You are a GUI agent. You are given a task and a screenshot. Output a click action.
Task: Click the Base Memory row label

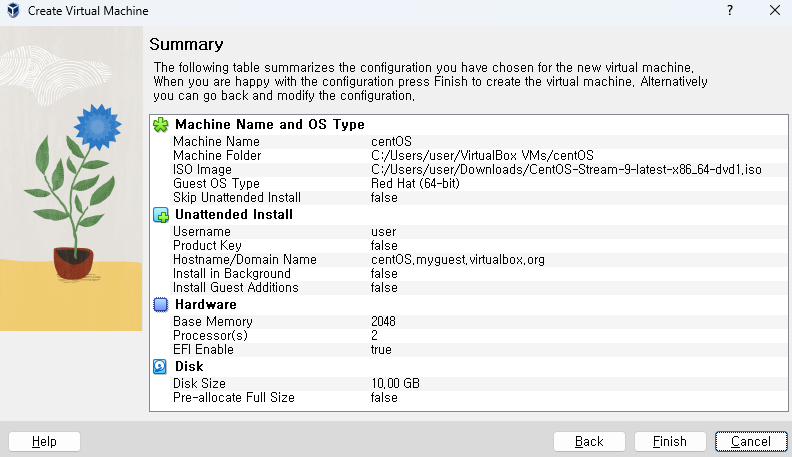pos(213,322)
